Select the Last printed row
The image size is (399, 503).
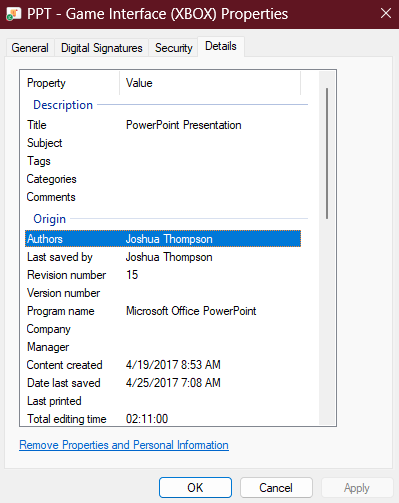tap(163, 401)
